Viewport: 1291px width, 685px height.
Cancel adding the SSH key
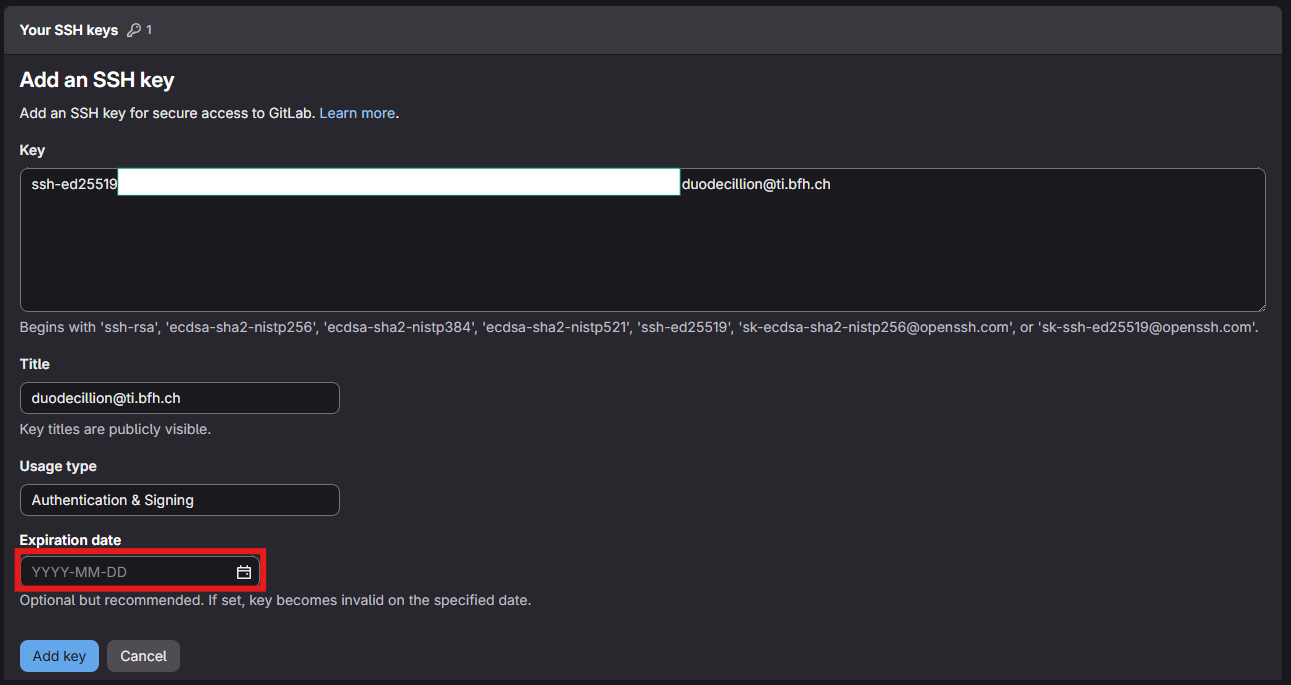click(143, 656)
